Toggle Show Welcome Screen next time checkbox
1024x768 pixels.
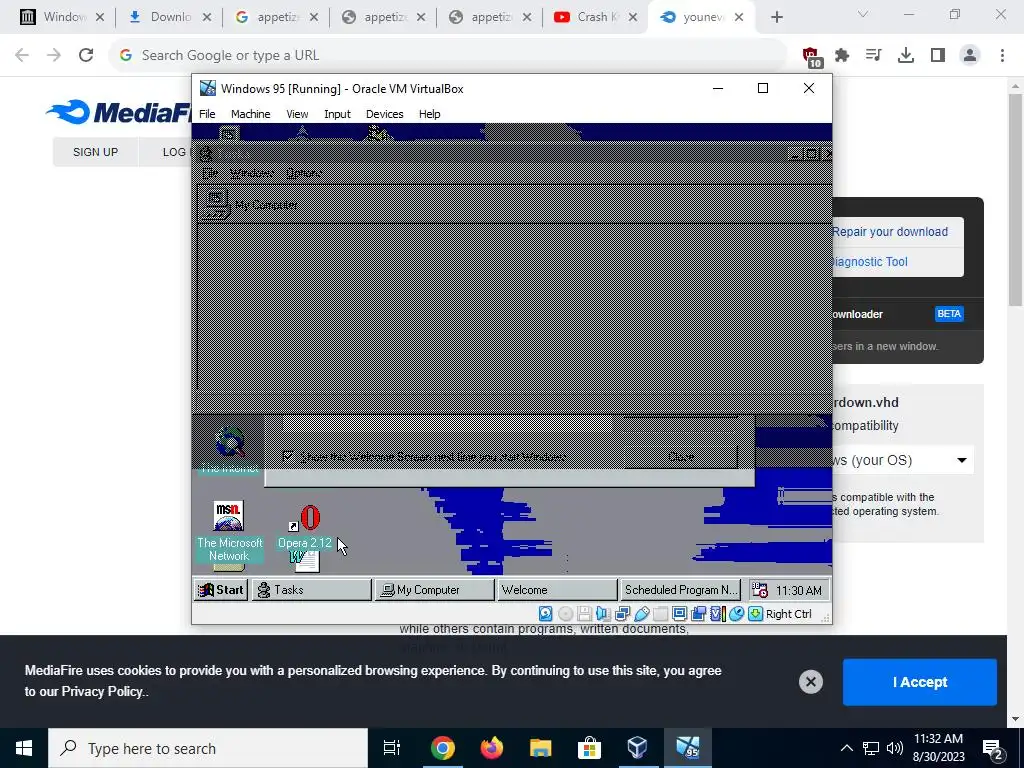pos(287,456)
